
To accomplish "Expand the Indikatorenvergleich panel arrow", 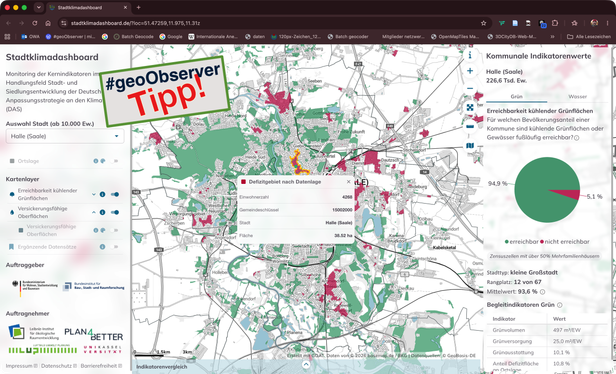I will (306, 364).
